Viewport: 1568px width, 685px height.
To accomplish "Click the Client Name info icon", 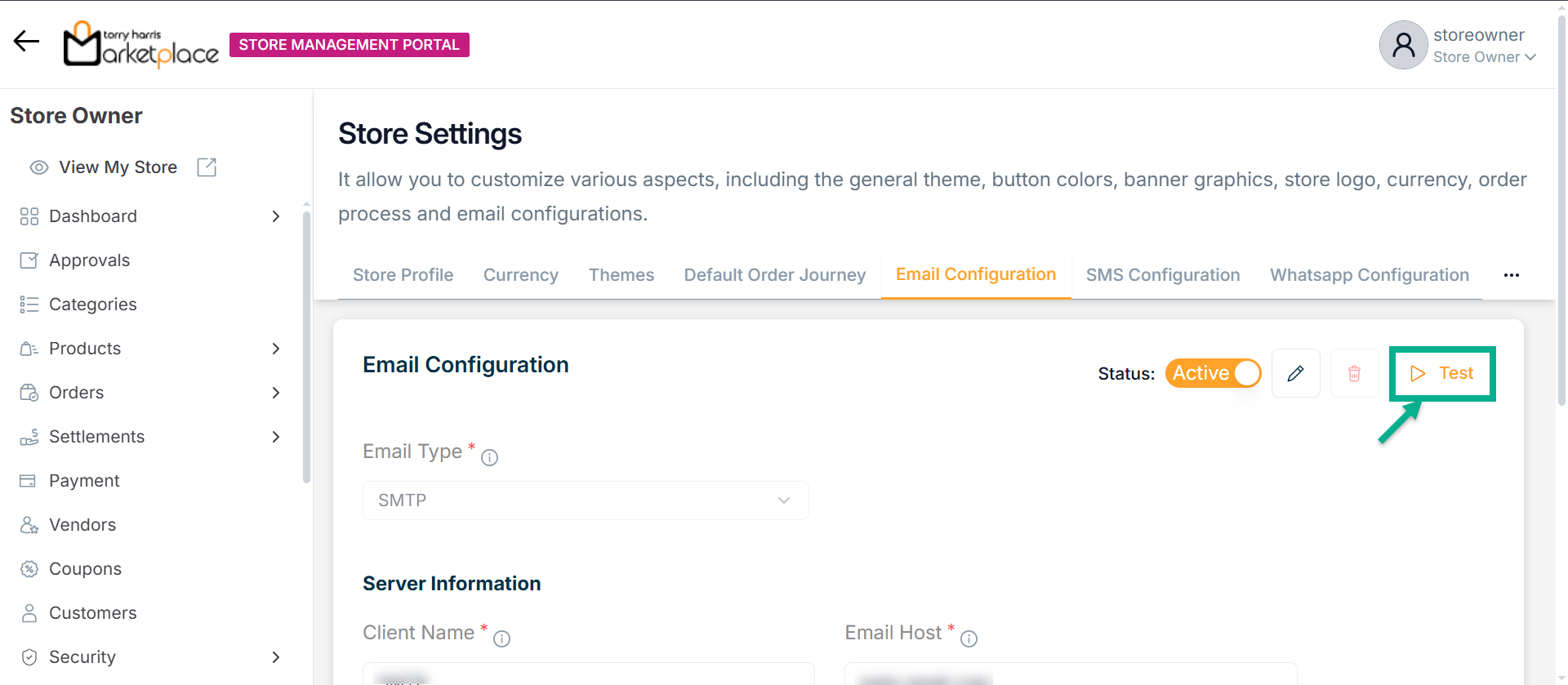I will point(501,639).
